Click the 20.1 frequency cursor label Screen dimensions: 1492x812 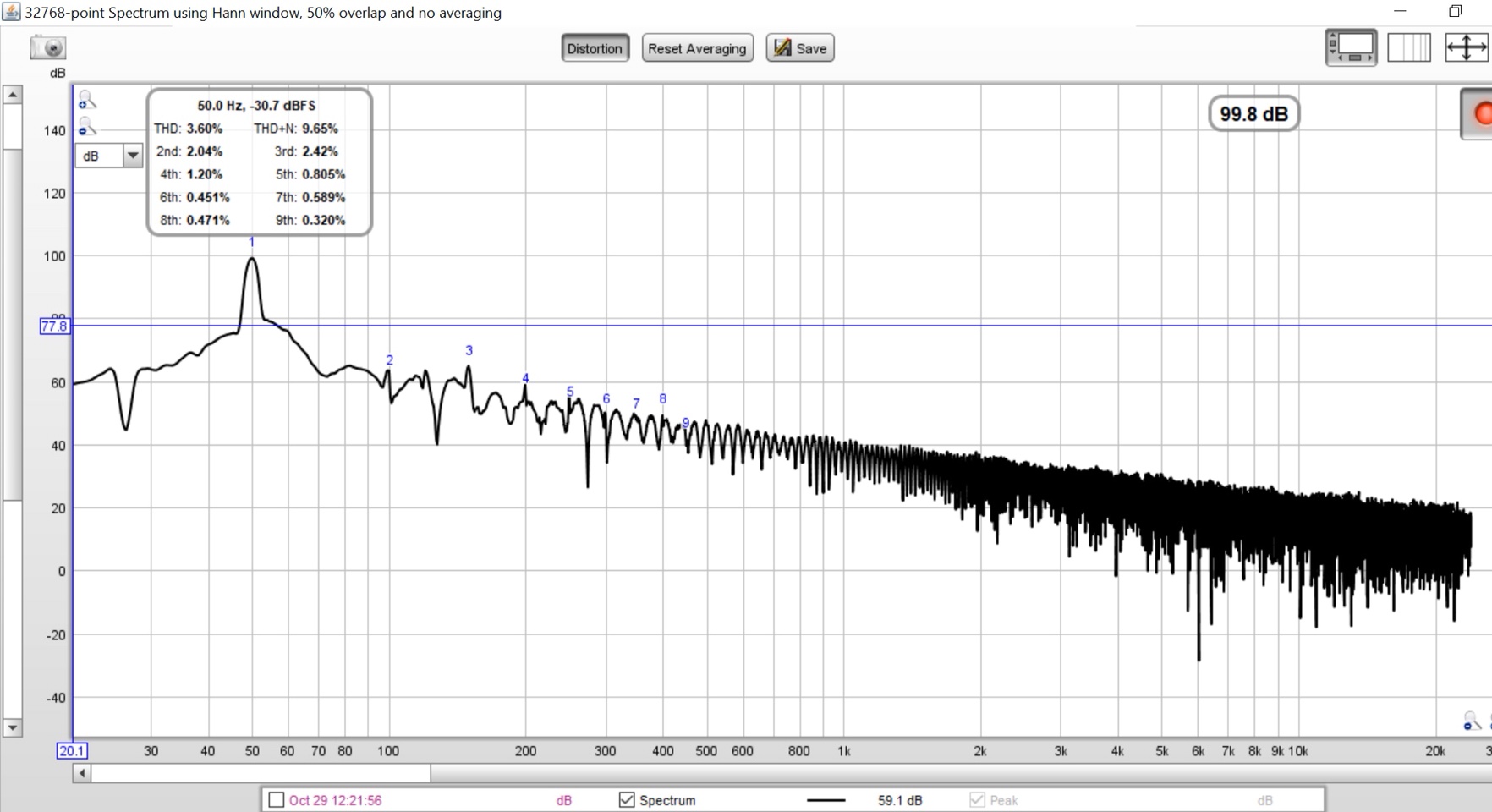click(x=72, y=750)
